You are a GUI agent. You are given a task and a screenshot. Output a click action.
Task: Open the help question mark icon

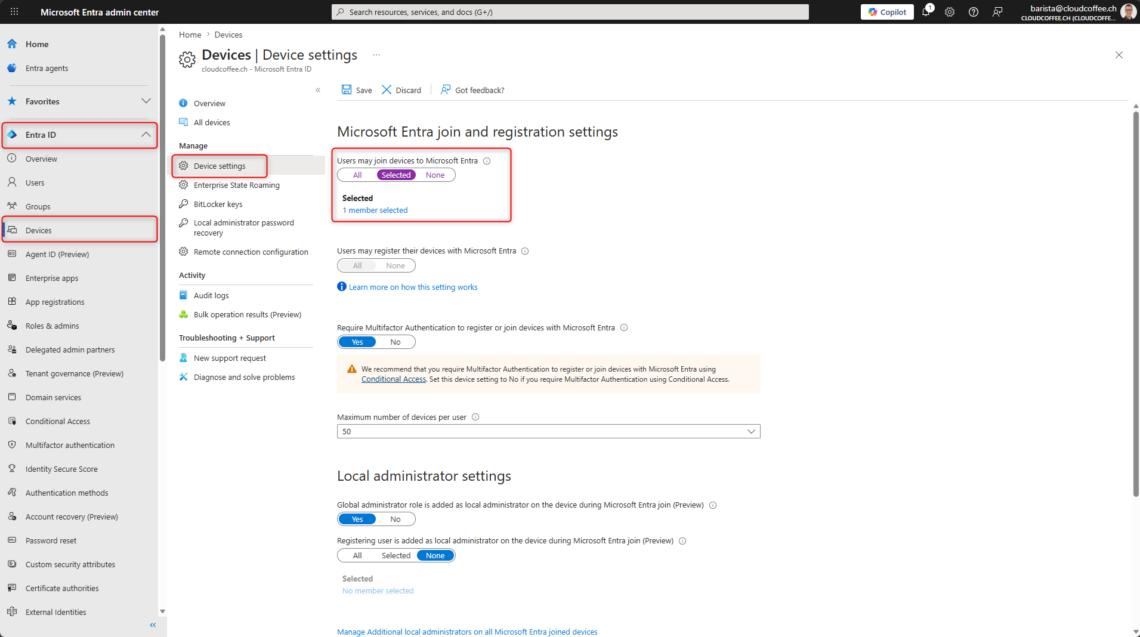pos(974,12)
